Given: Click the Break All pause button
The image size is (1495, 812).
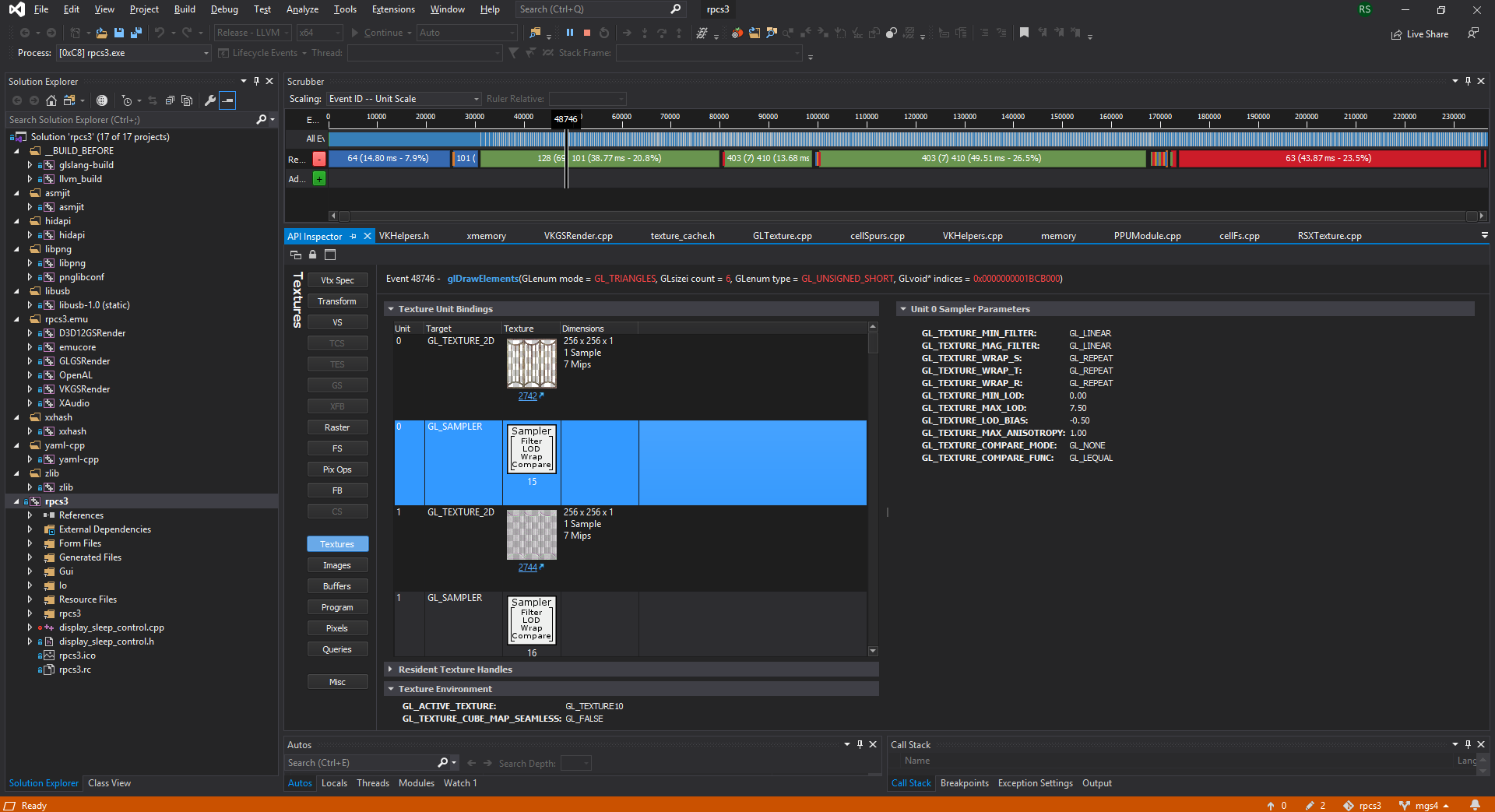Looking at the screenshot, I should pos(569,33).
